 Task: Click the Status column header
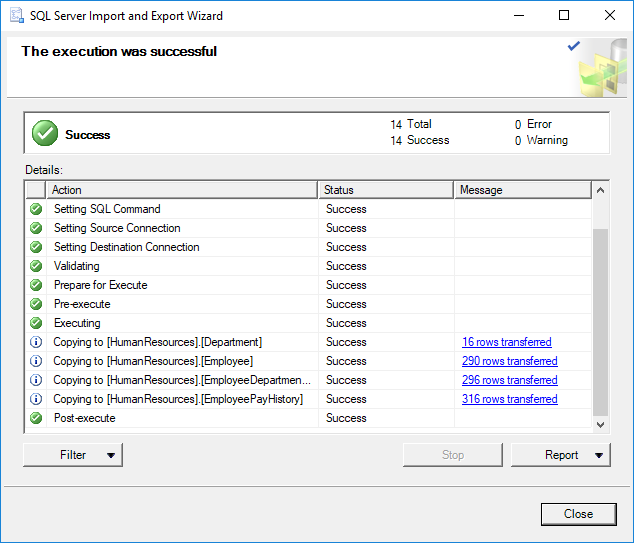tap(386, 190)
